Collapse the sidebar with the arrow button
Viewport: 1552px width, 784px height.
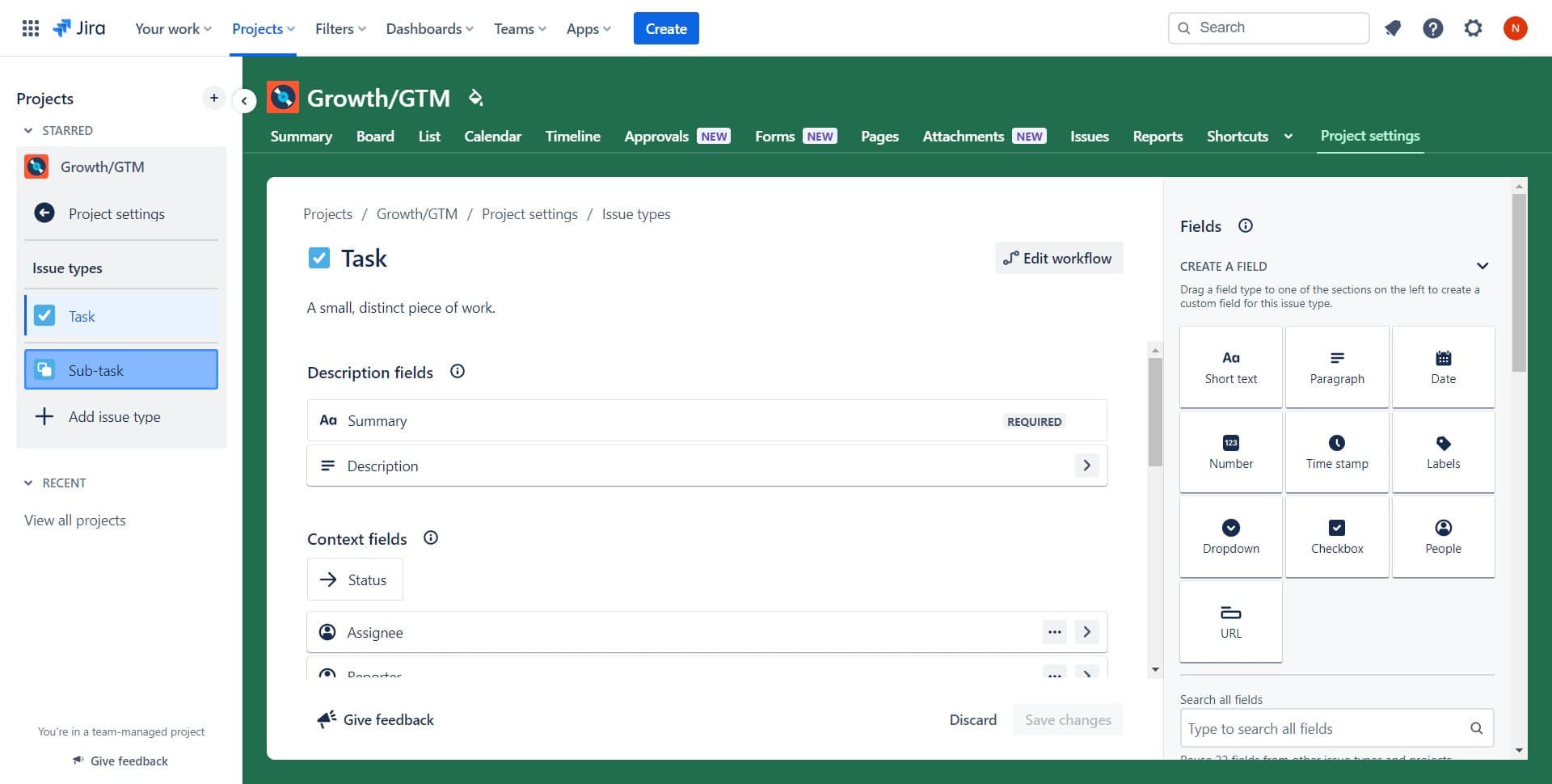244,101
